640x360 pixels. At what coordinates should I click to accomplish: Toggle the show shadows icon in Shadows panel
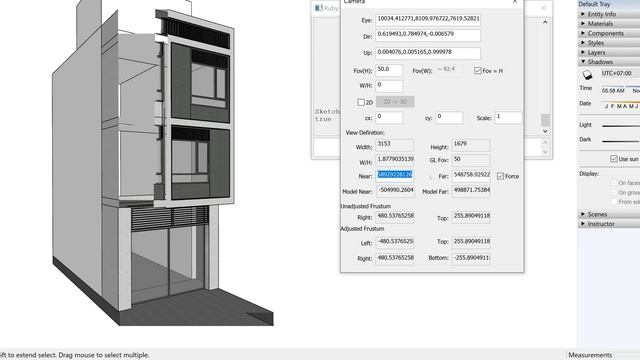click(x=587, y=75)
